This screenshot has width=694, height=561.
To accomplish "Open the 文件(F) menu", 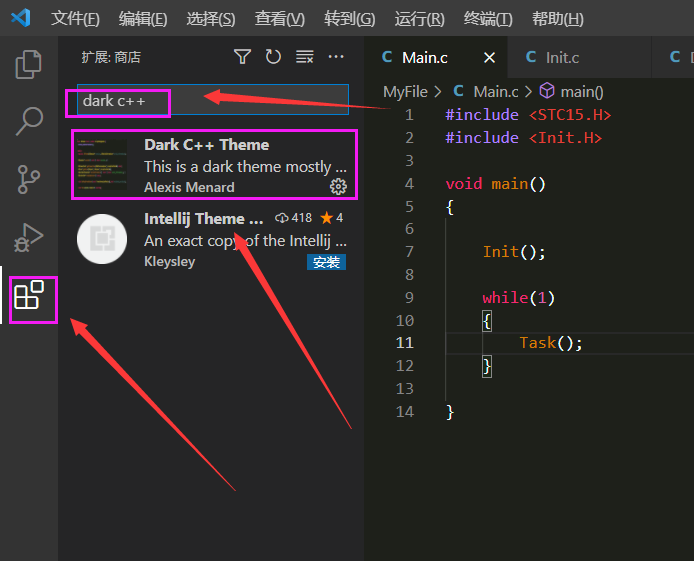I will click(x=75, y=19).
